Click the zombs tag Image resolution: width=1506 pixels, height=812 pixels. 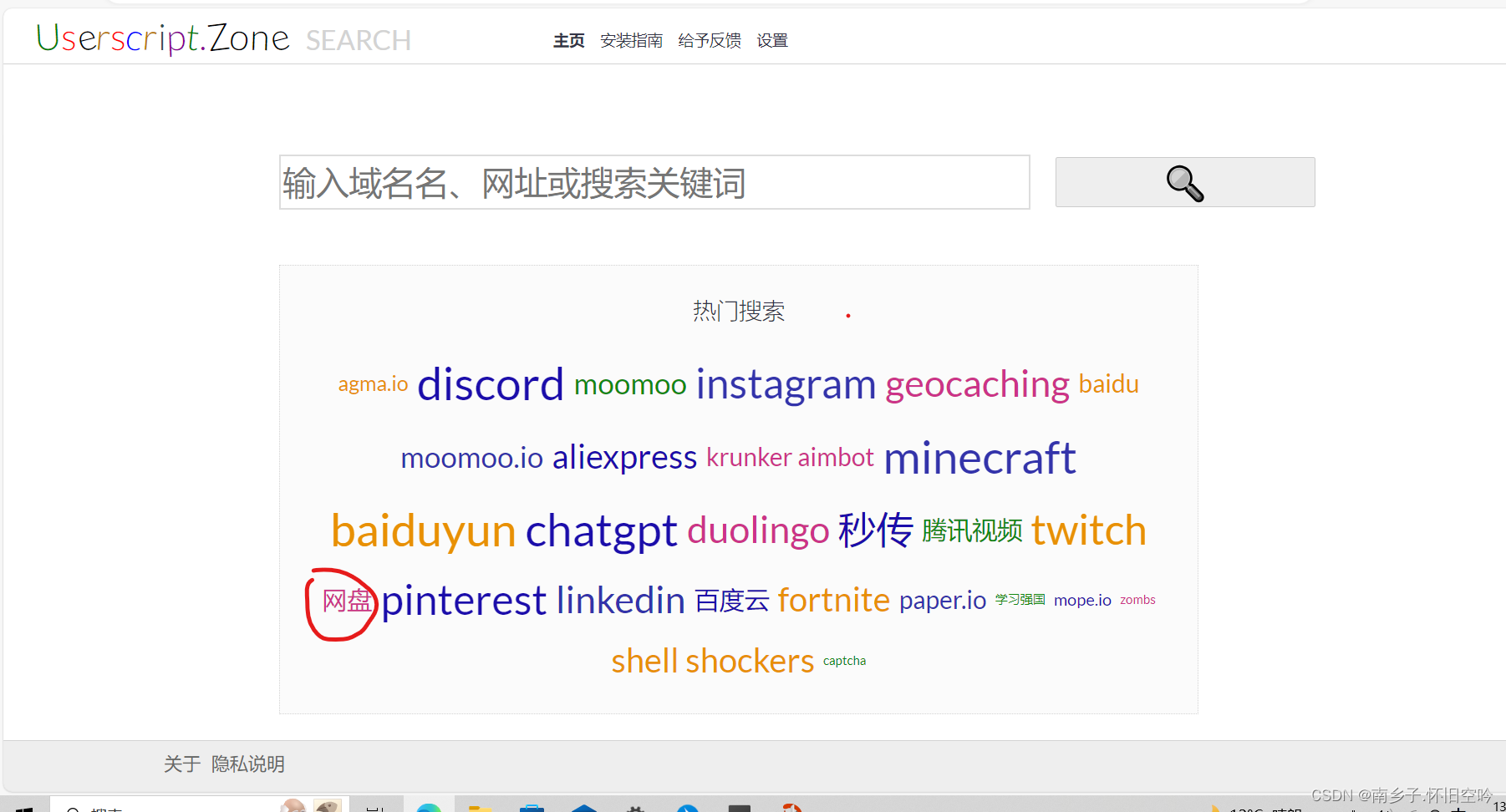[x=1137, y=600]
